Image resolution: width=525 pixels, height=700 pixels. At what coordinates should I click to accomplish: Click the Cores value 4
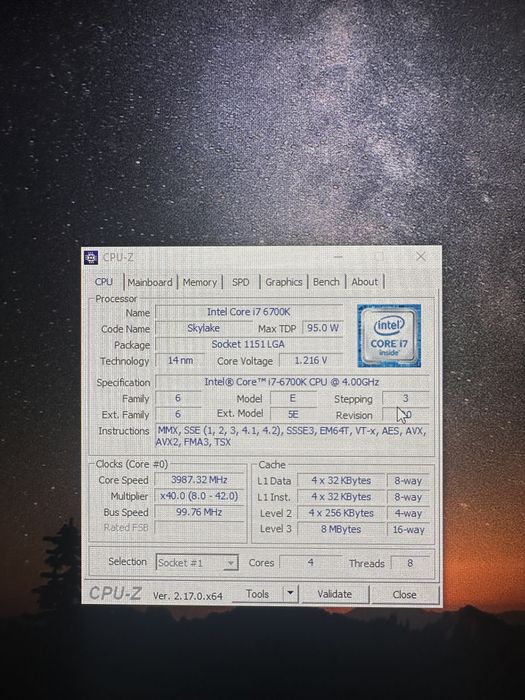point(311,562)
